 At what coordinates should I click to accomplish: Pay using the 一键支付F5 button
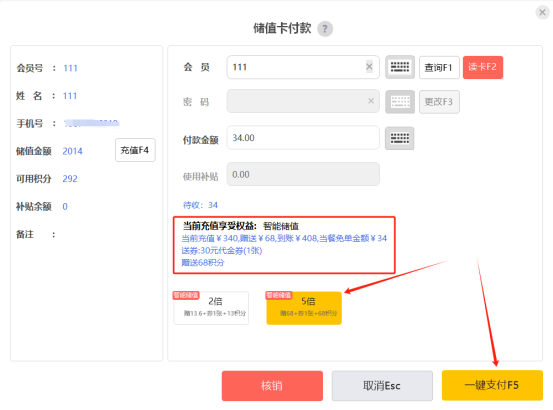pos(492,385)
